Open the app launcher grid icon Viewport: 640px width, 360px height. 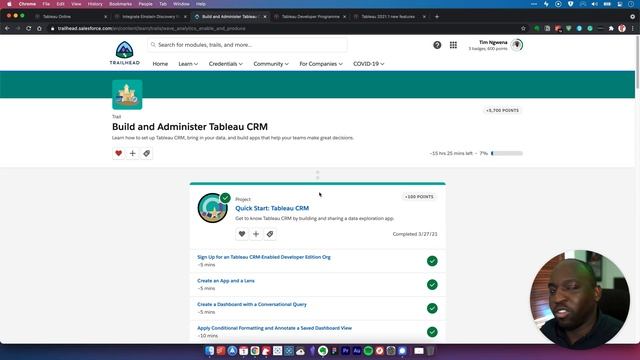click(453, 45)
